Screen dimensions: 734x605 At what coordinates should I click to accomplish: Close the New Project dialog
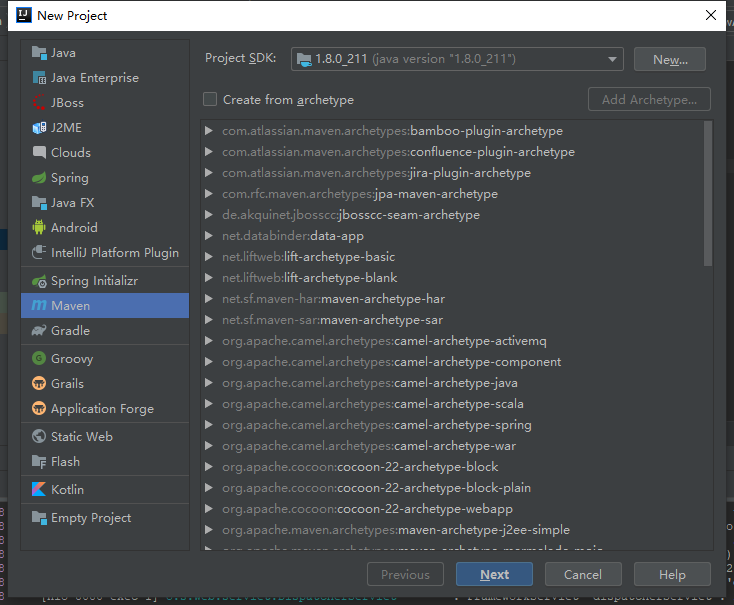[x=711, y=15]
